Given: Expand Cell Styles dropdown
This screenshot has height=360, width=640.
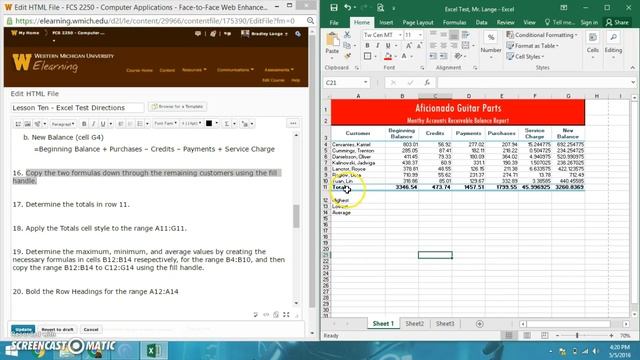Looking at the screenshot, I should (x=526, y=56).
